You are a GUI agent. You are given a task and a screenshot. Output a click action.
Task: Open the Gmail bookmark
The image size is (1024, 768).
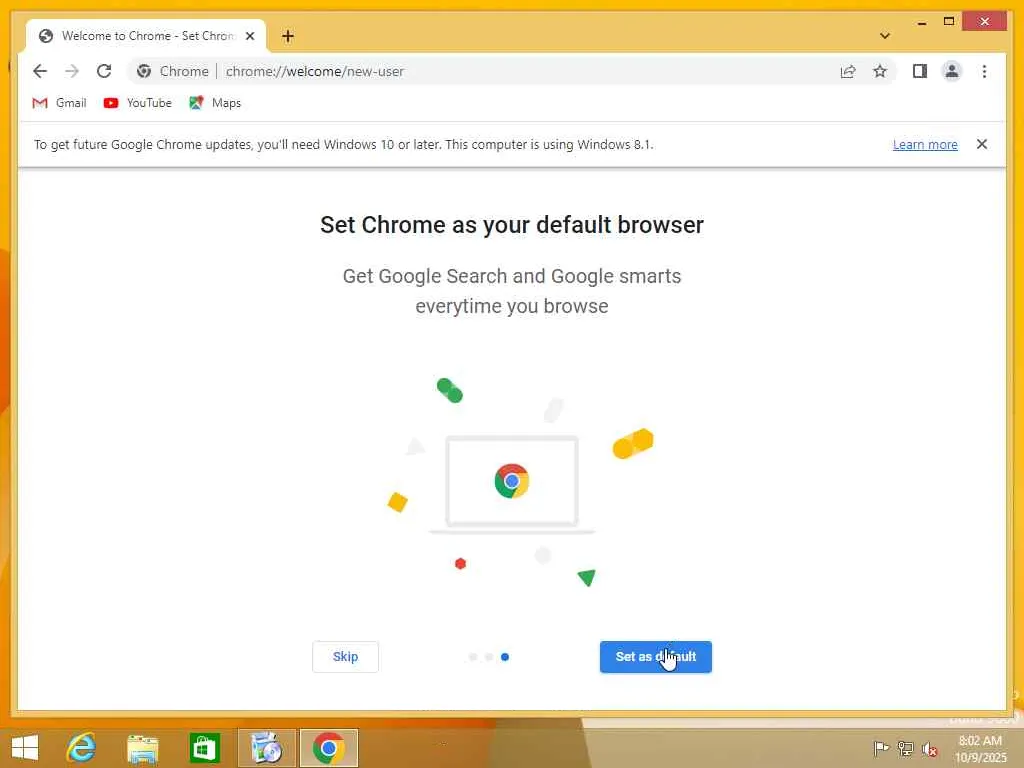tap(59, 103)
